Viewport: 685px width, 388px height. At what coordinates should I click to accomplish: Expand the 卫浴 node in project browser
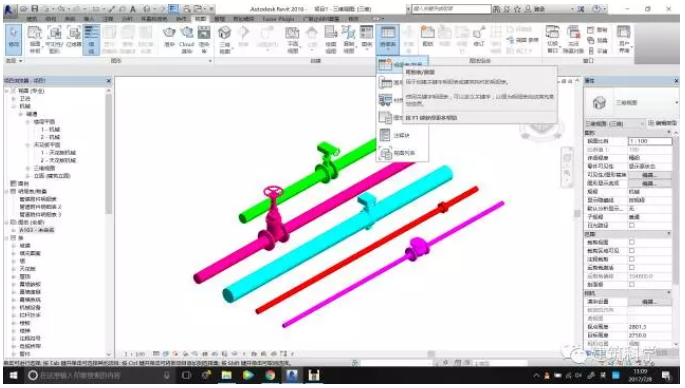pyautogui.click(x=14, y=99)
